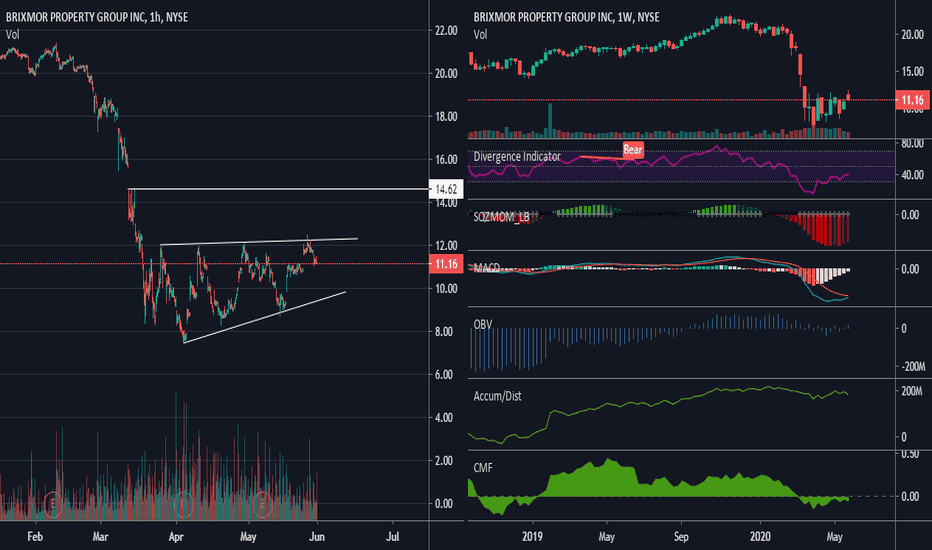932x550 pixels.
Task: Click the 11.16 price label on 1h chart
Action: pos(446,264)
